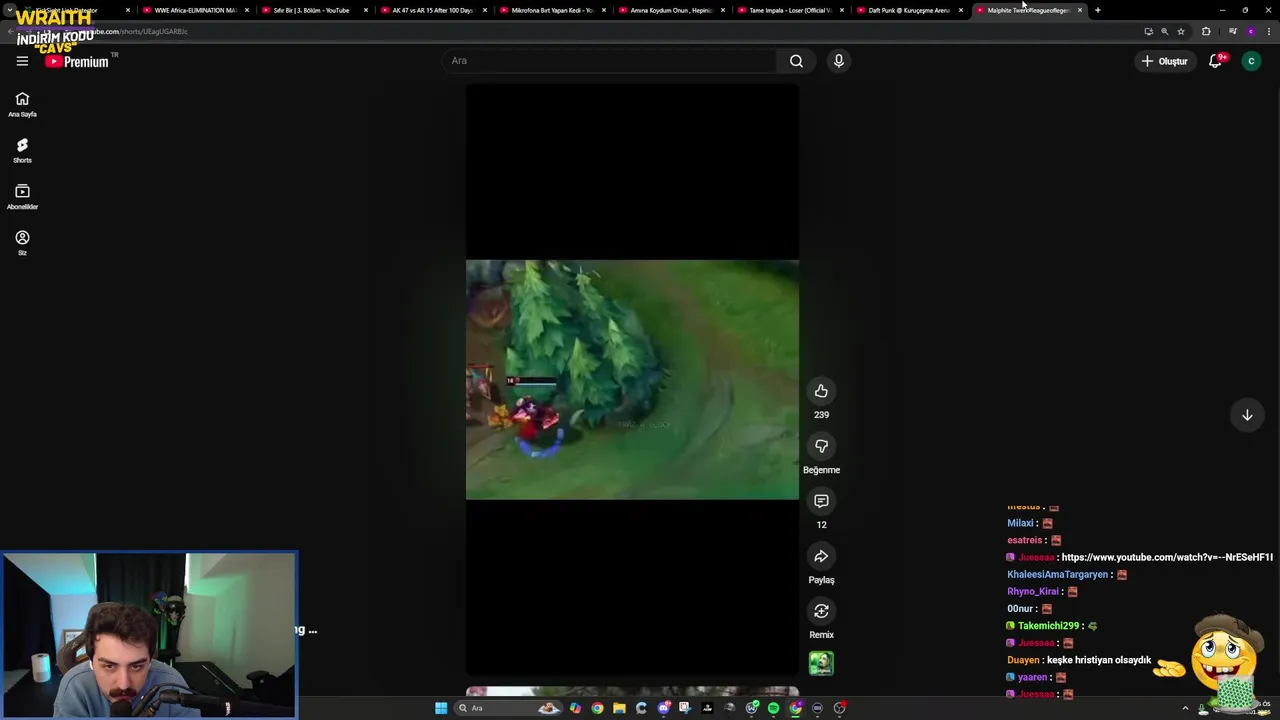Viewport: 1280px width, 720px height.
Task: Open Copilot from taskbar
Action: pyautogui.click(x=575, y=708)
